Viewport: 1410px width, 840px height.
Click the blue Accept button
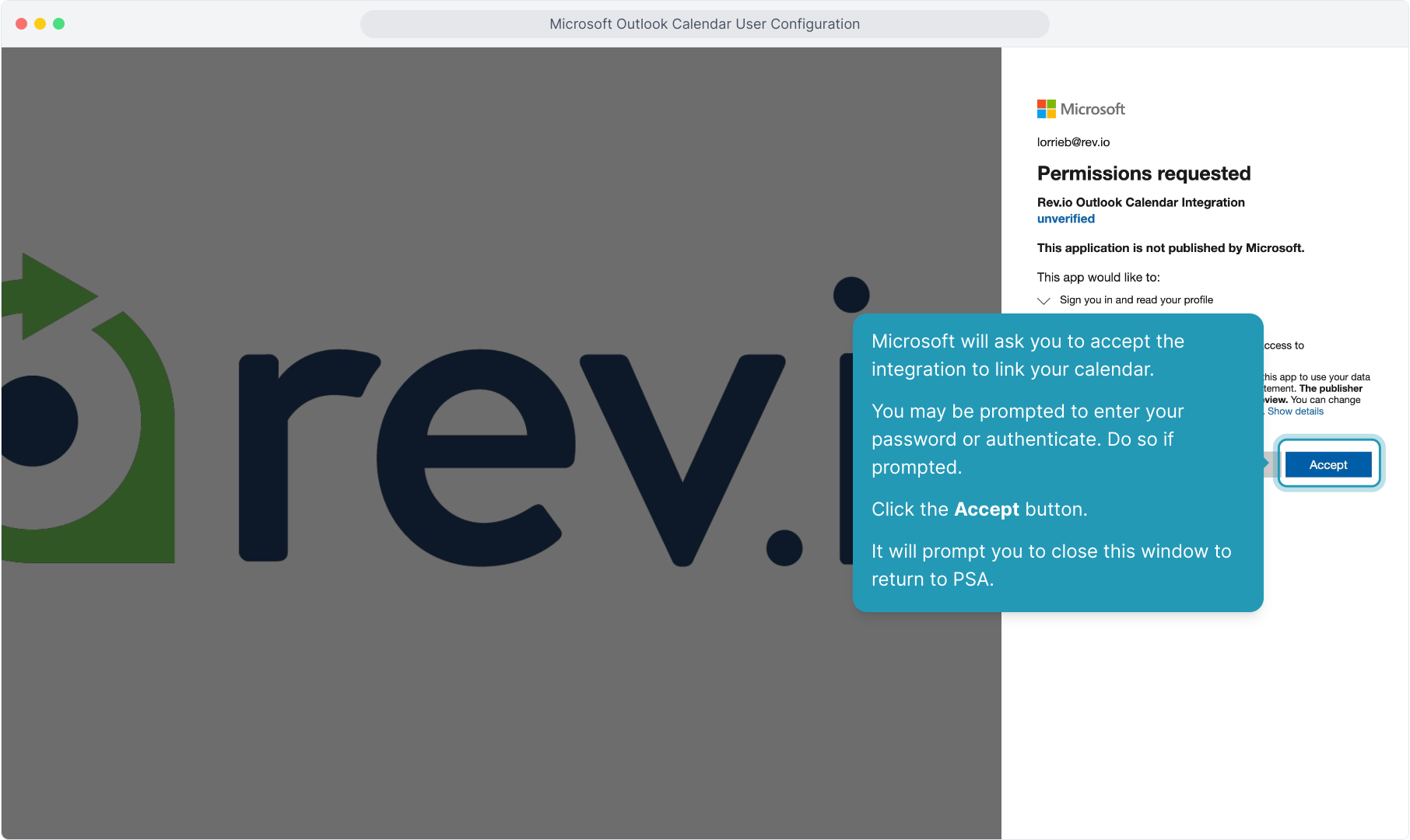coord(1328,464)
